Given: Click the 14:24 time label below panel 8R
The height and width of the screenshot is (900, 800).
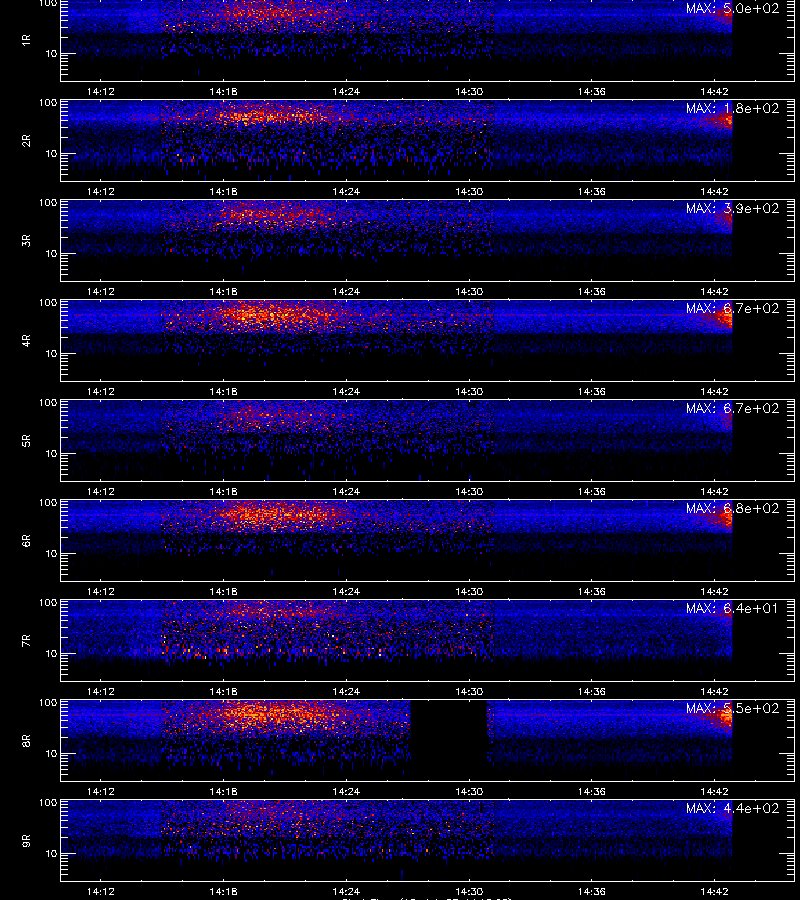Looking at the screenshot, I should click(x=346, y=792).
